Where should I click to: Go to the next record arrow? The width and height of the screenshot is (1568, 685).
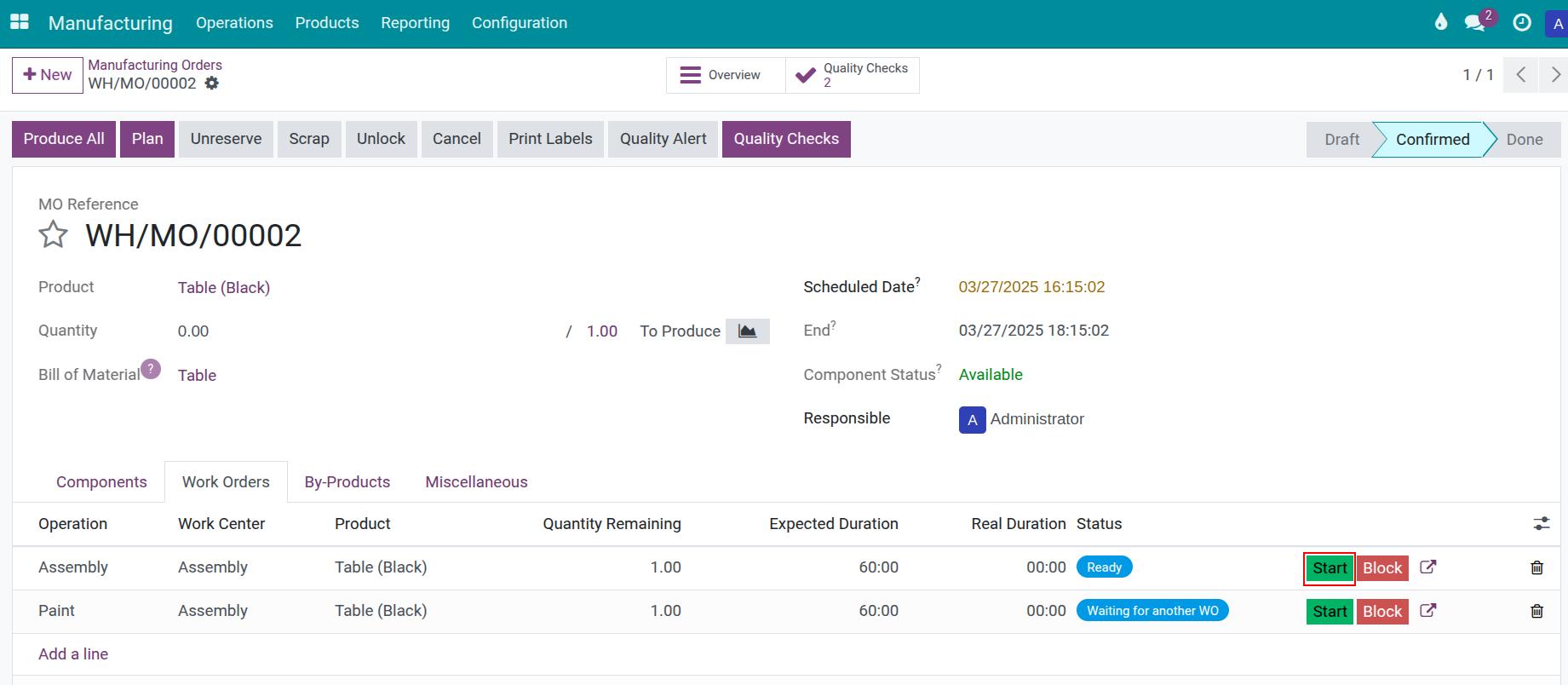[x=1554, y=75]
